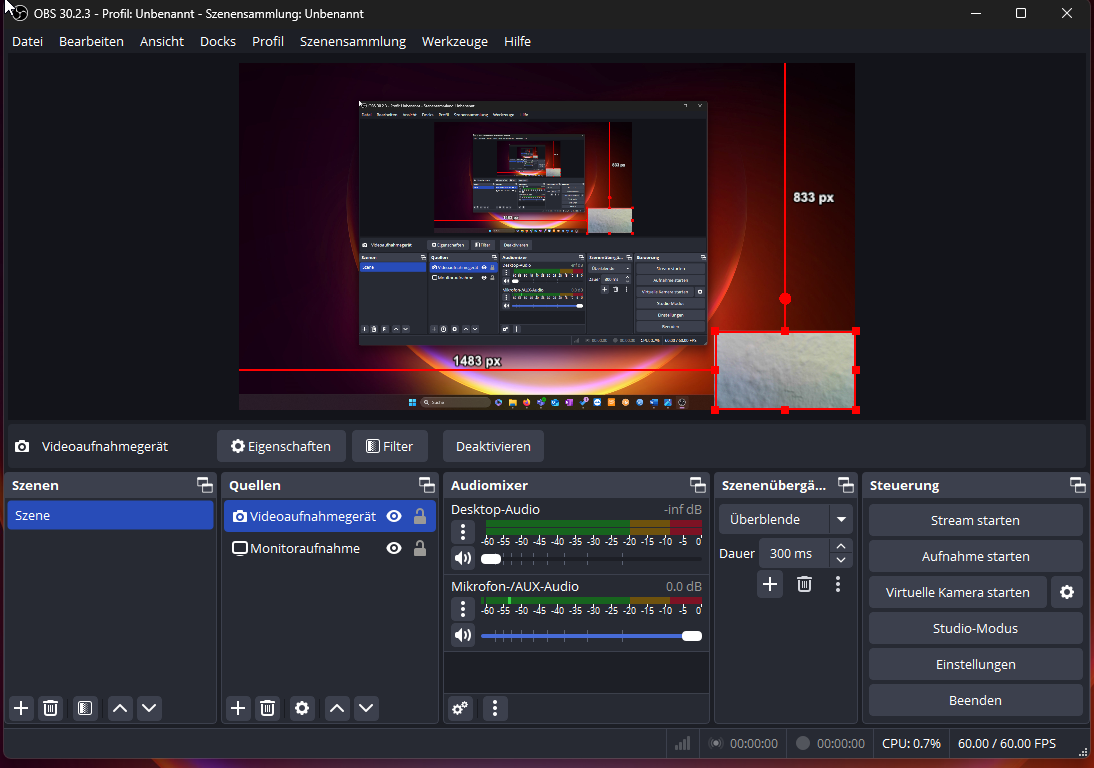This screenshot has height=768, width=1094.
Task: Select the Szene entry in Szenen list
Action: tap(110, 515)
